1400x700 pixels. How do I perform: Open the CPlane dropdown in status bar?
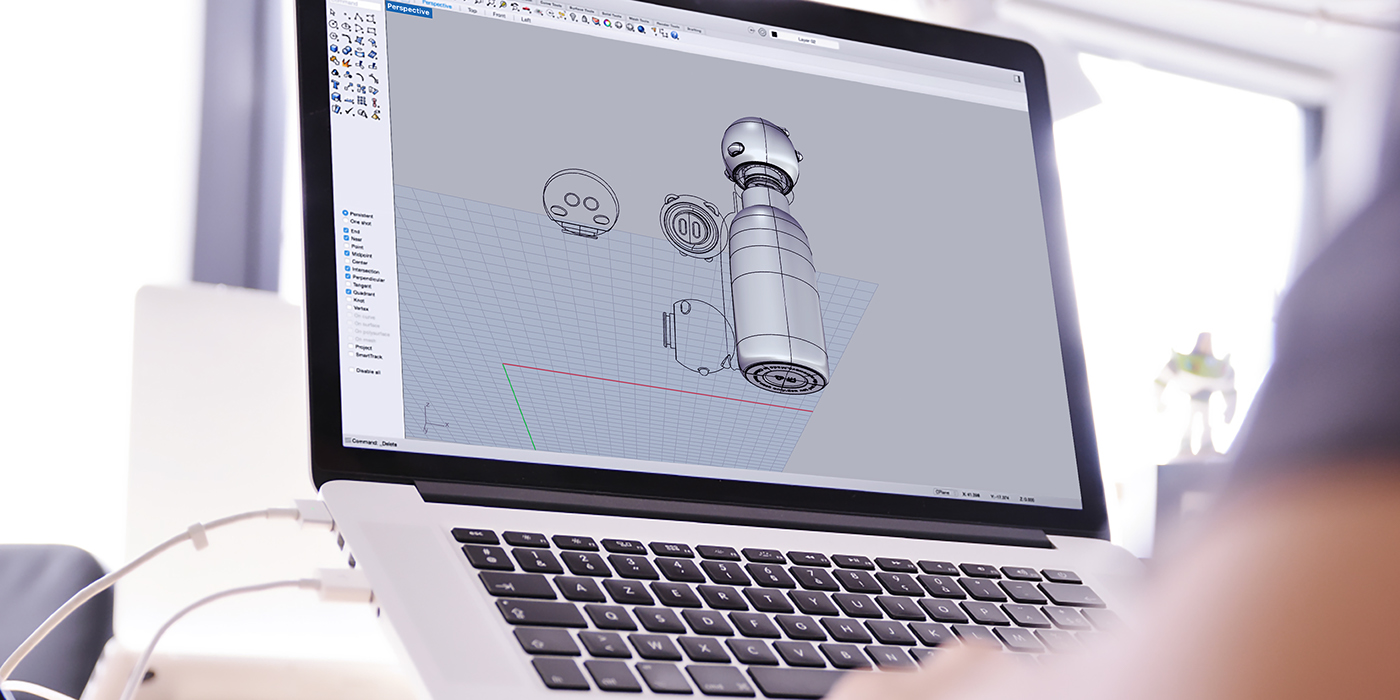[x=945, y=493]
